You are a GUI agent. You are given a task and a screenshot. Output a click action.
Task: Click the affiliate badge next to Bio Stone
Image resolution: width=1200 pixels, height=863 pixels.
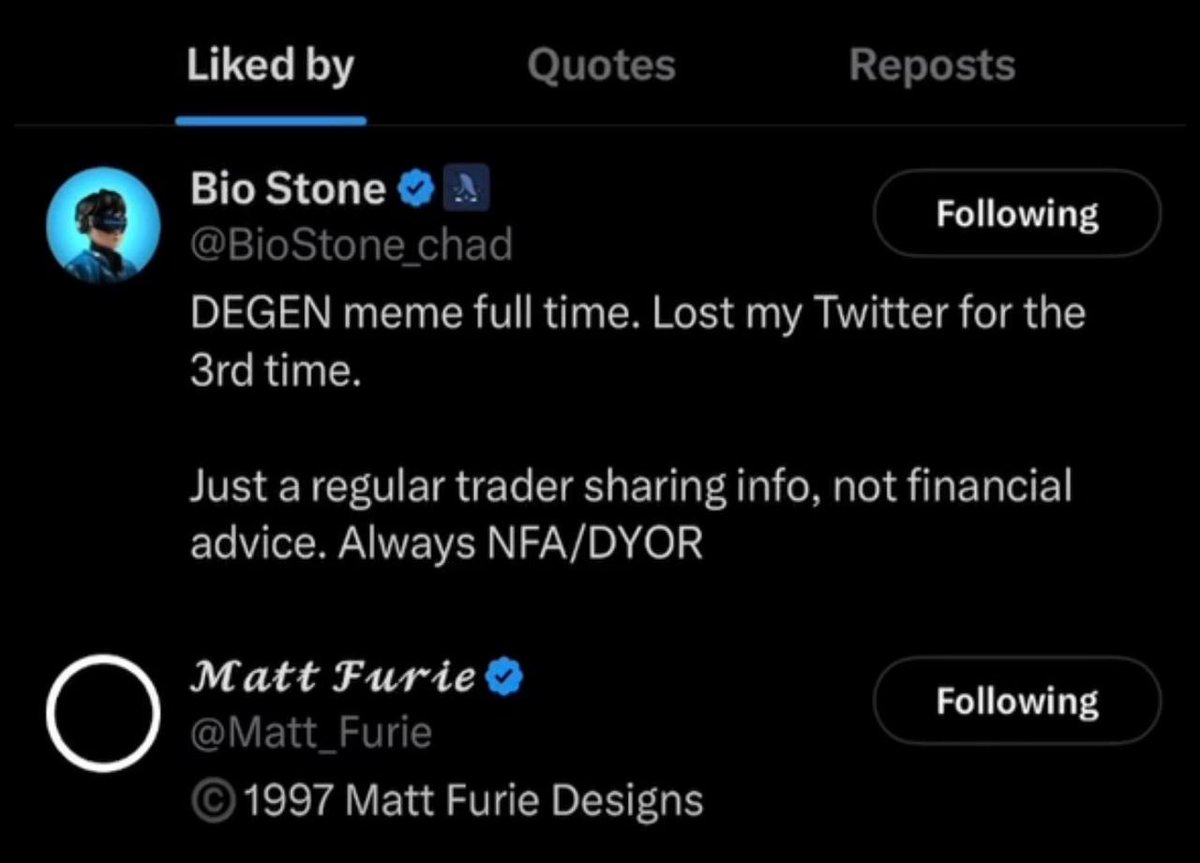pyautogui.click(x=462, y=188)
